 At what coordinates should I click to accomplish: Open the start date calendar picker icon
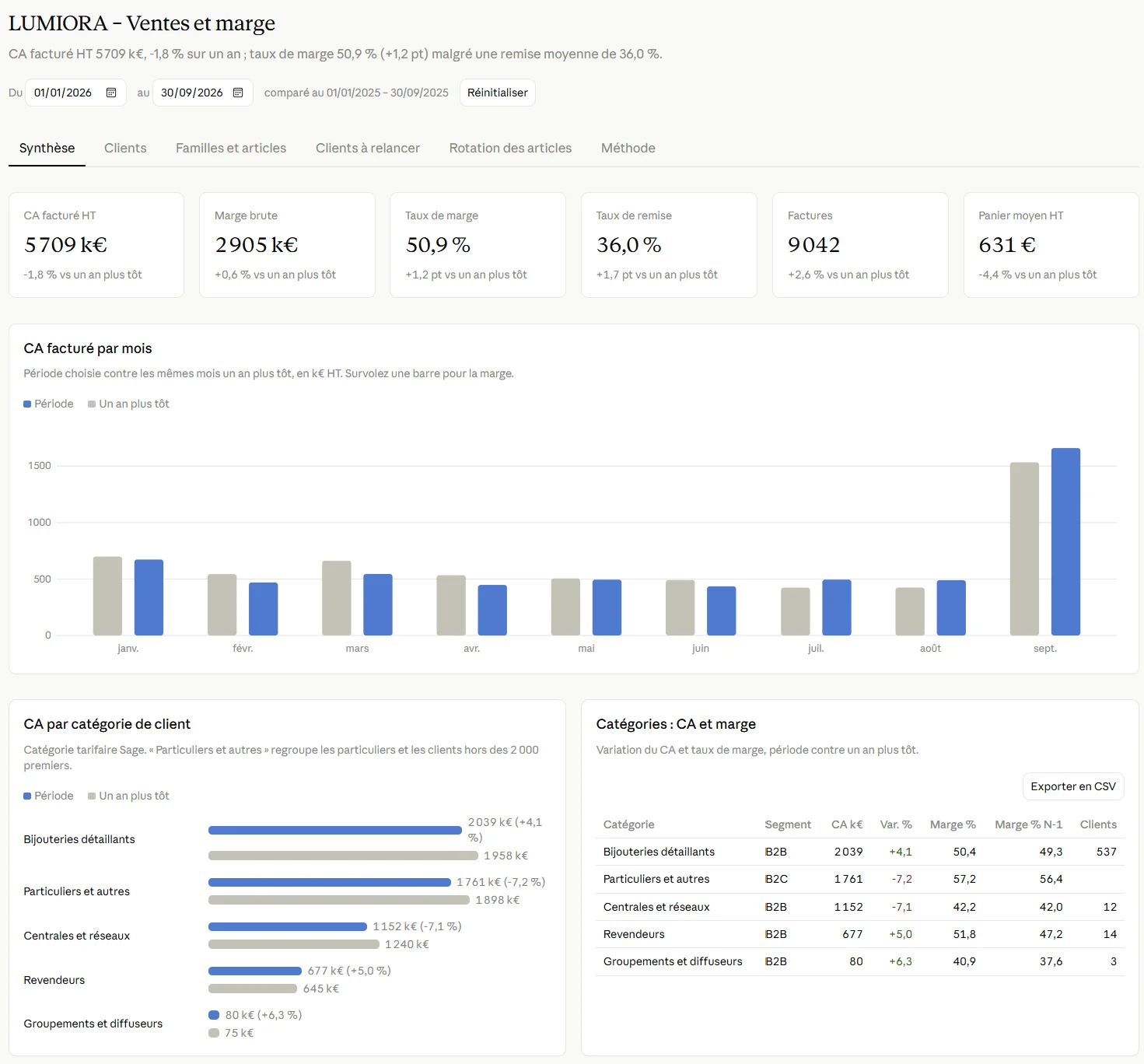click(111, 93)
